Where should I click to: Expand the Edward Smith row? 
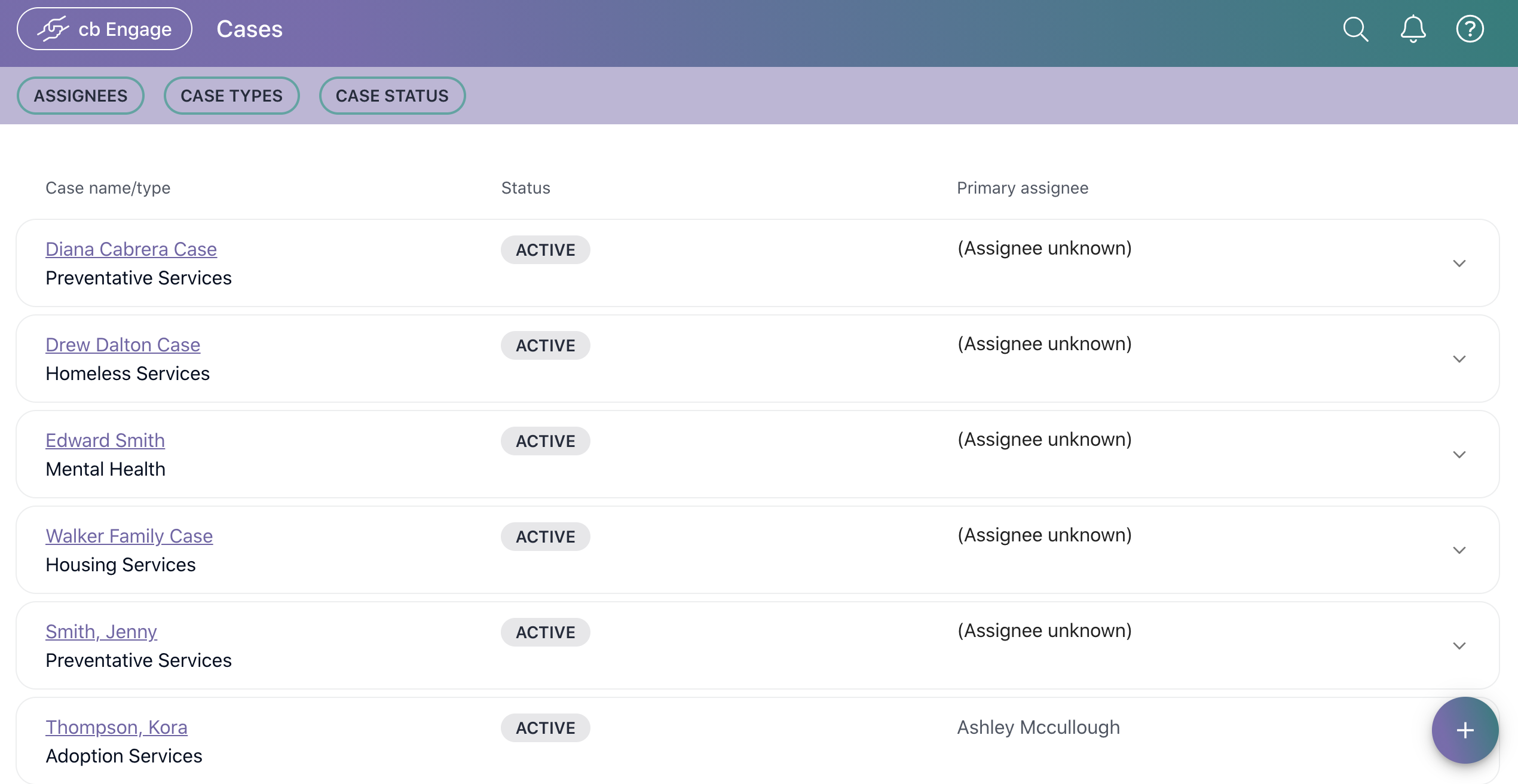pos(1459,455)
